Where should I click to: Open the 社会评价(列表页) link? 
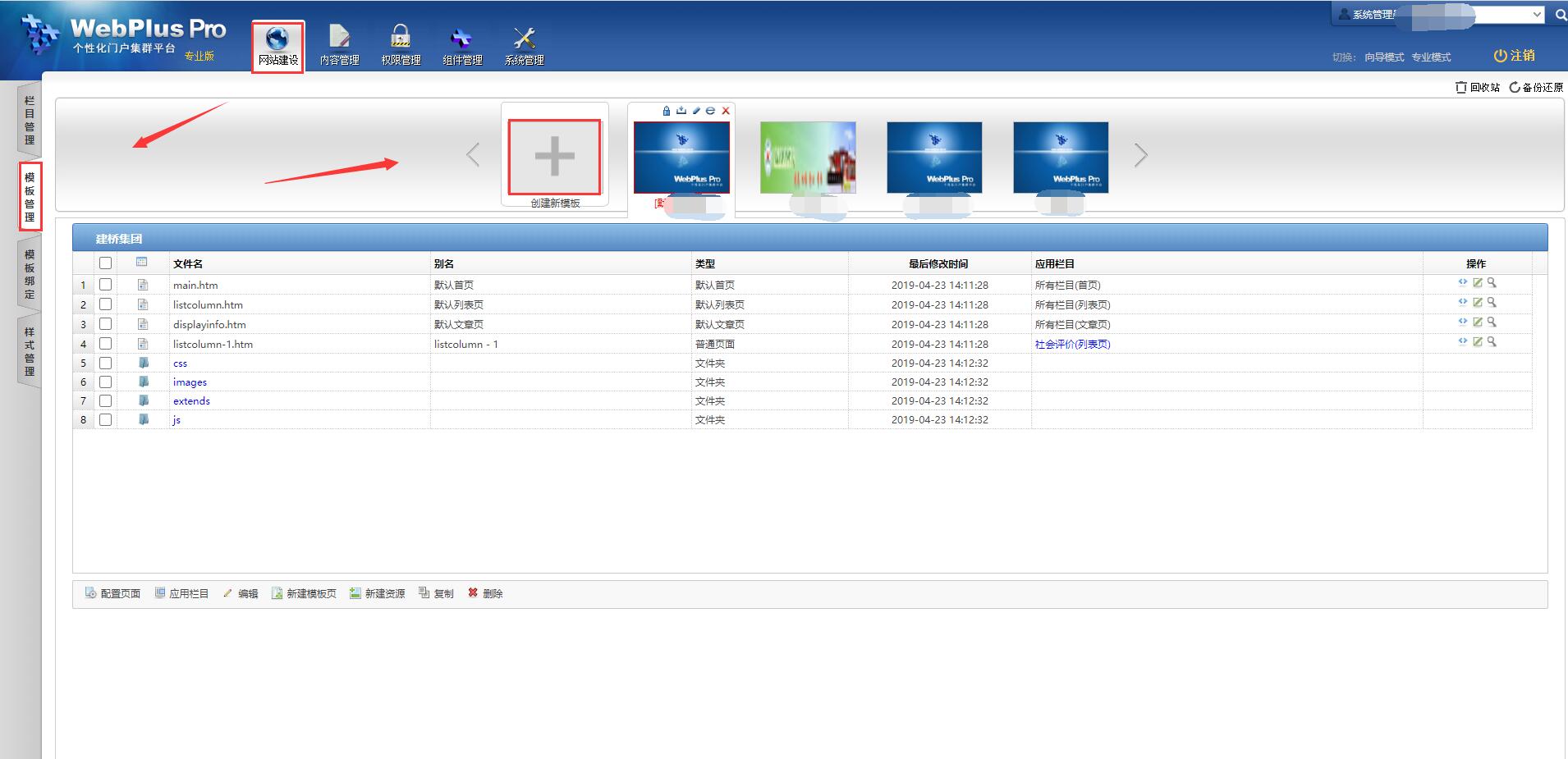coord(1072,345)
